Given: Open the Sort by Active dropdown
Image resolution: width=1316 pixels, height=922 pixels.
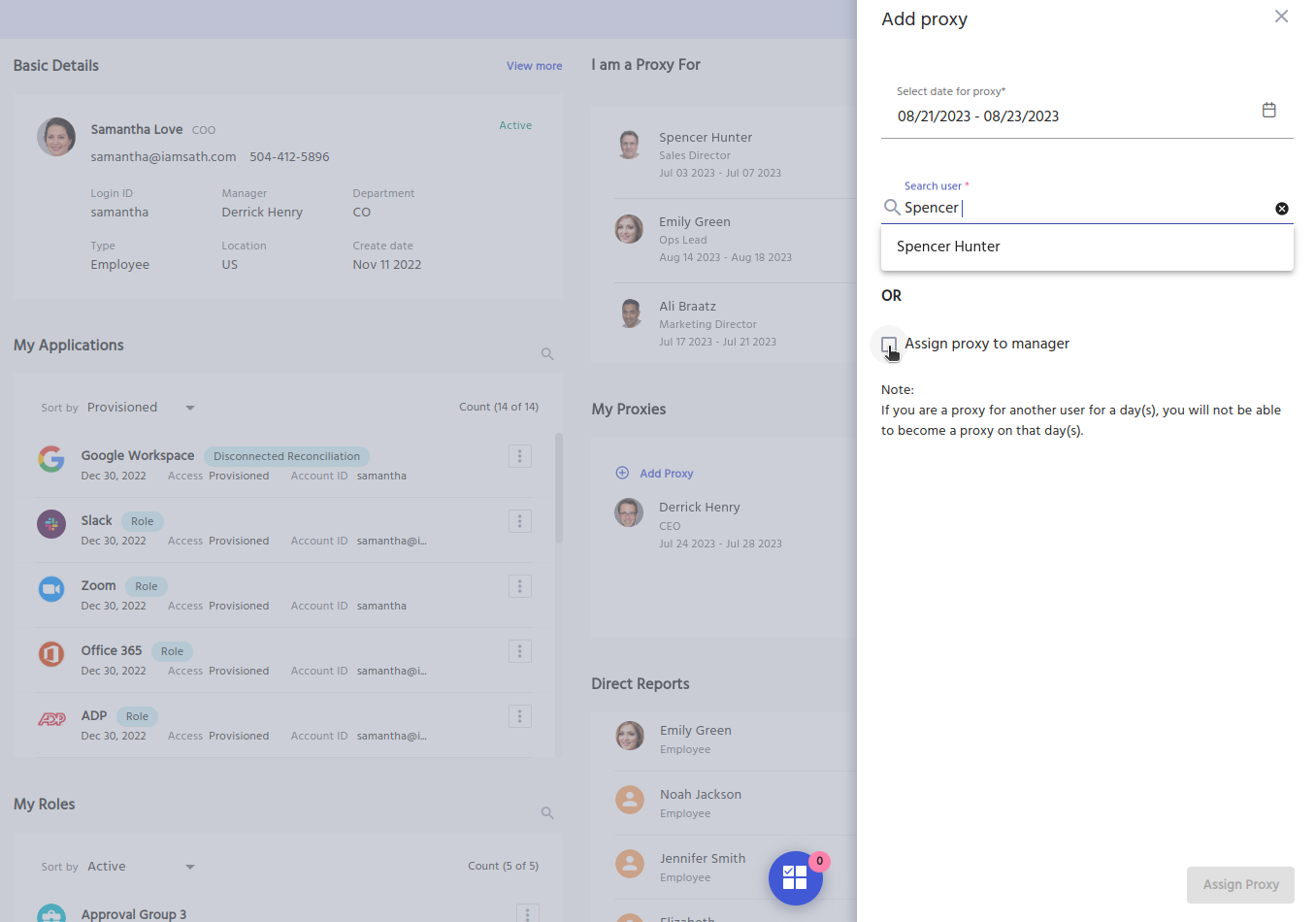Looking at the screenshot, I should pyautogui.click(x=190, y=865).
